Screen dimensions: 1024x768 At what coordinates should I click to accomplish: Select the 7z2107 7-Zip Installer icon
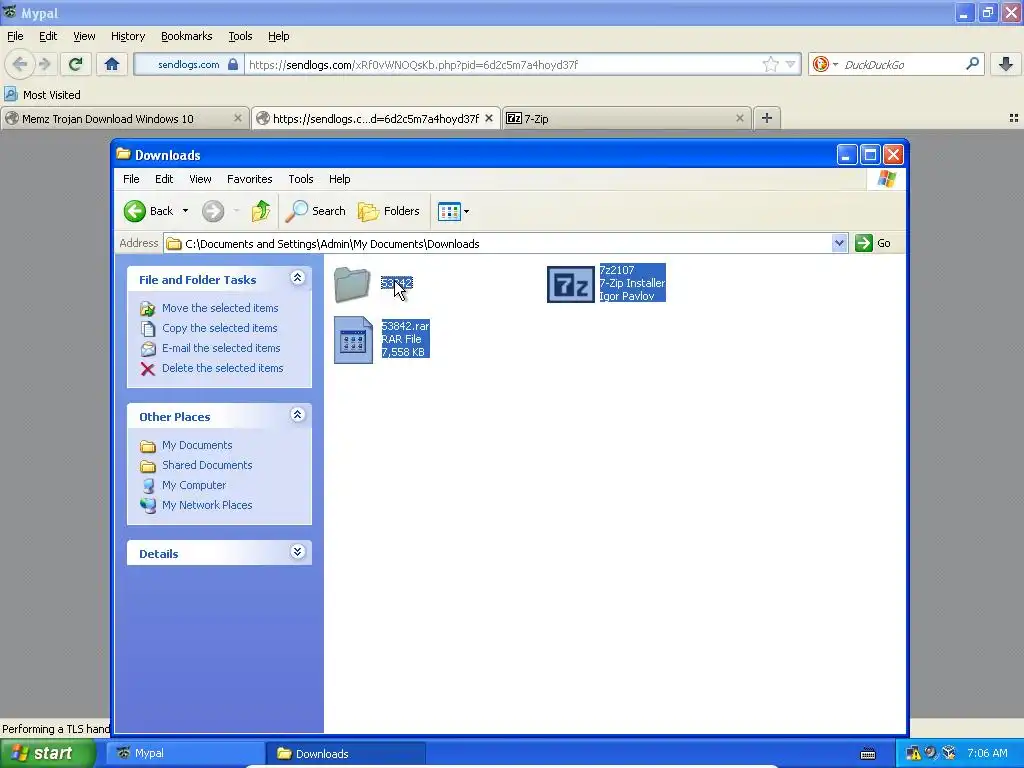click(571, 285)
